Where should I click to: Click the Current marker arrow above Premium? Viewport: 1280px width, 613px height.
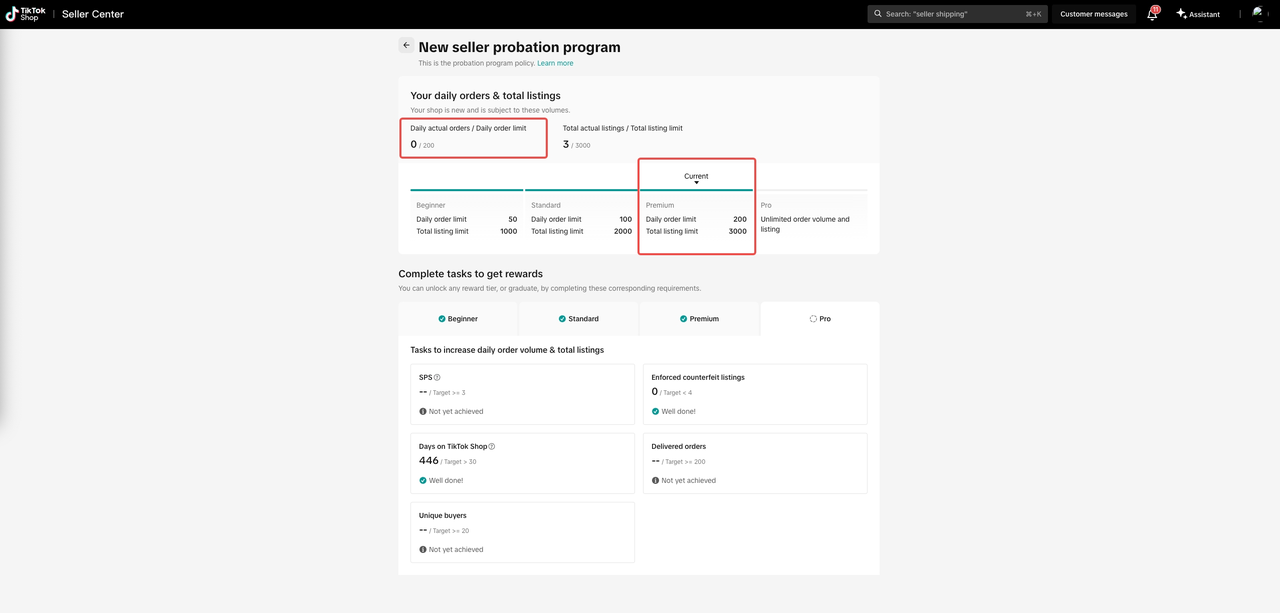696,183
